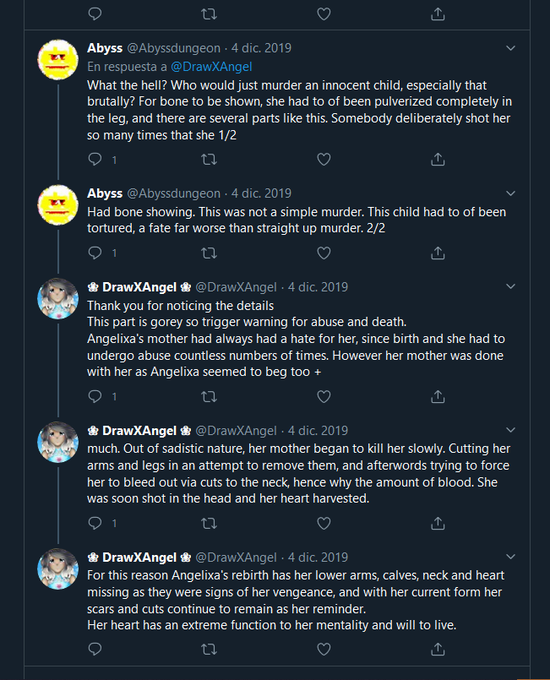Expand more options on 'Thank you for noticing' tweet
550x680 pixels.
[511, 287]
